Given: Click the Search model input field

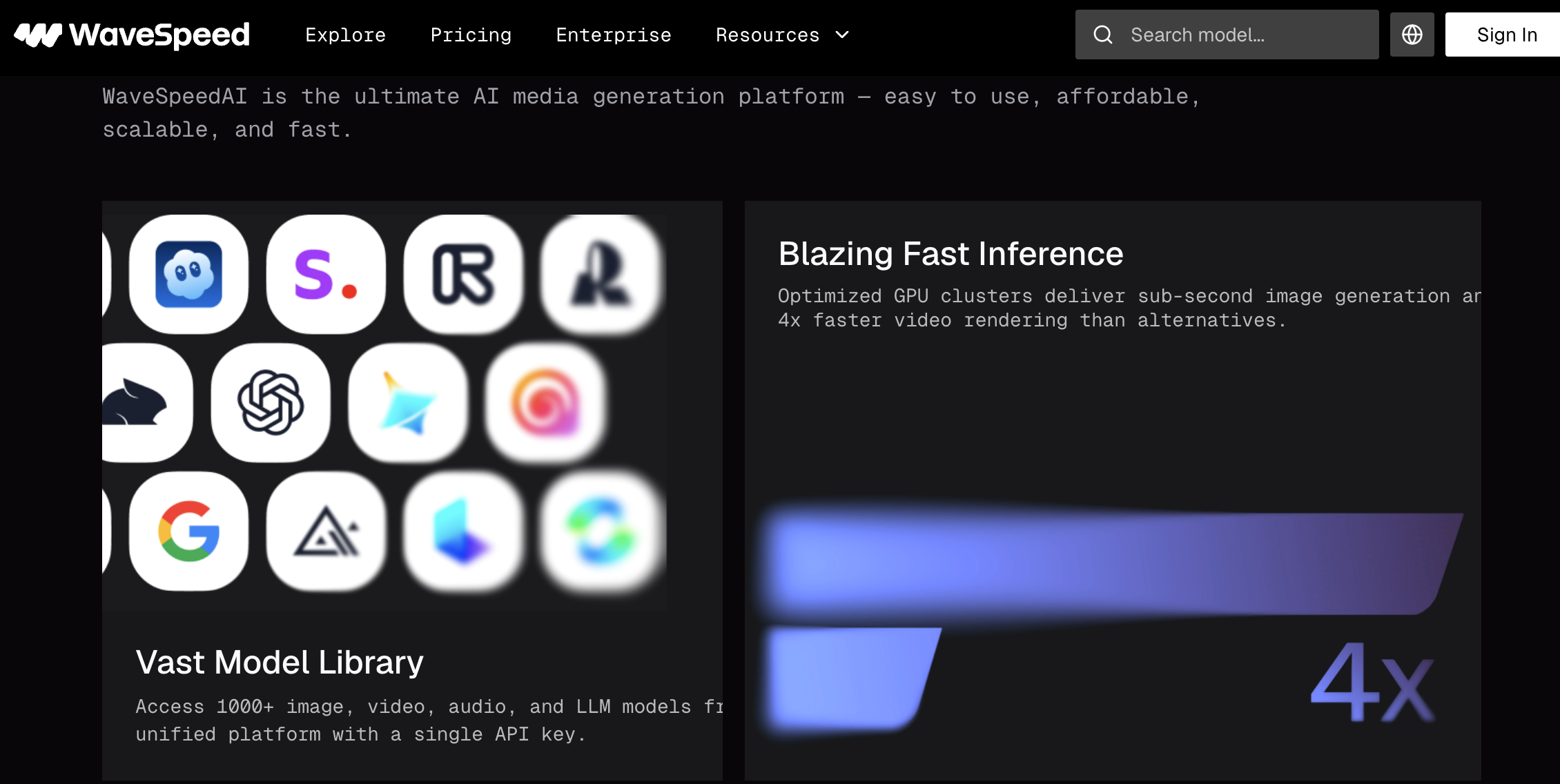Looking at the screenshot, I should tap(1227, 35).
